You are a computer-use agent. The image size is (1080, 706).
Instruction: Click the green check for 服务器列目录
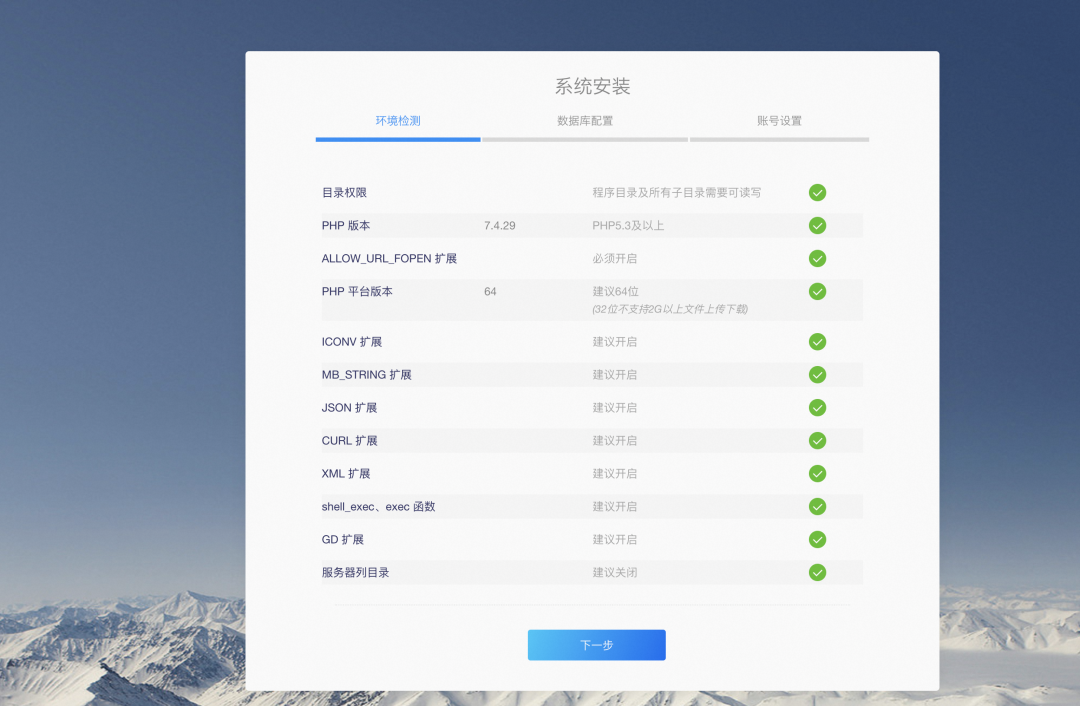click(x=817, y=572)
